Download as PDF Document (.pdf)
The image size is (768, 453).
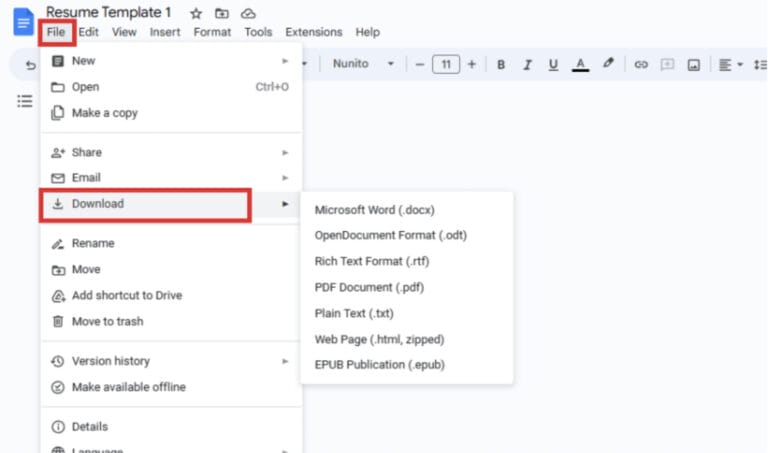click(x=407, y=287)
